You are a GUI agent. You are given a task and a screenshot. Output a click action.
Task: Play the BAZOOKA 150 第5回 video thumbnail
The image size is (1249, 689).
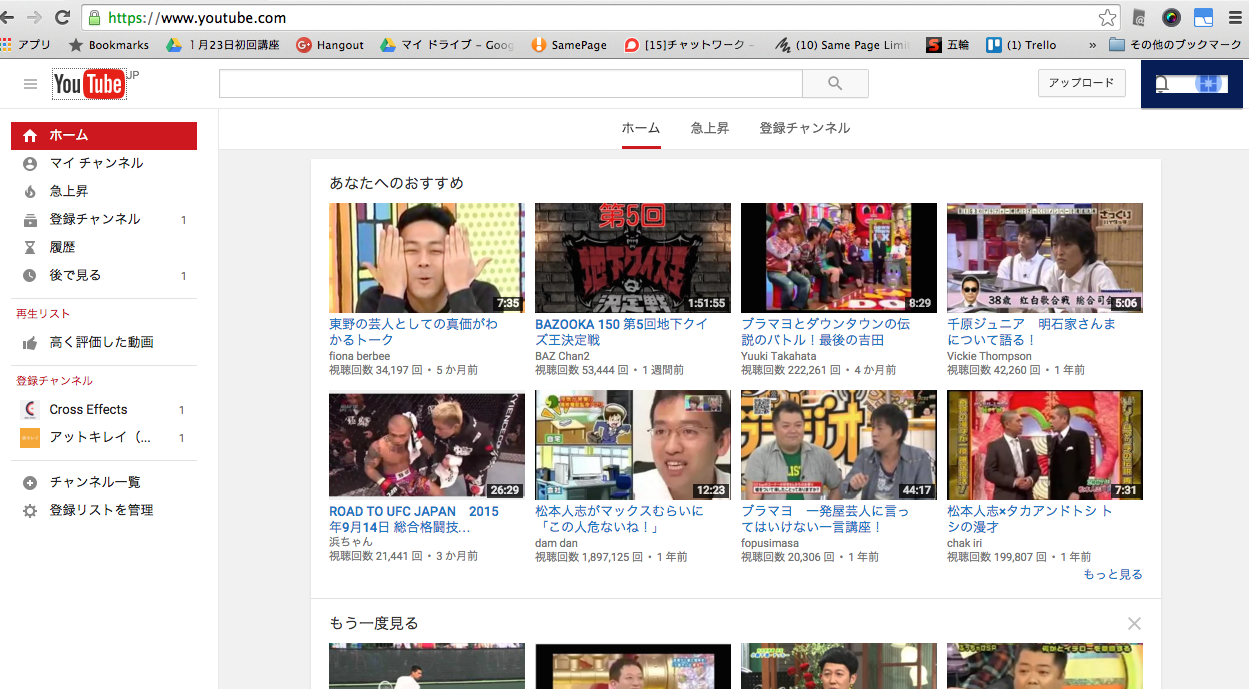point(633,258)
